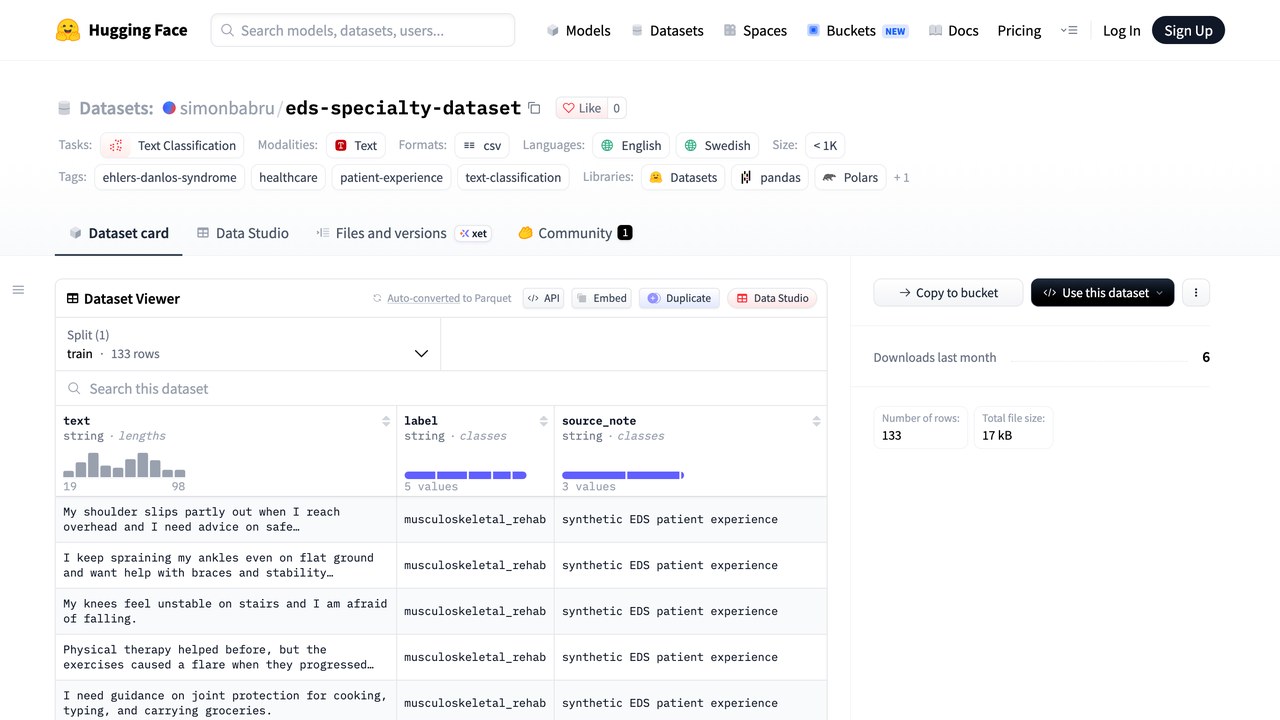Click the Sign Up button

click(1188, 31)
